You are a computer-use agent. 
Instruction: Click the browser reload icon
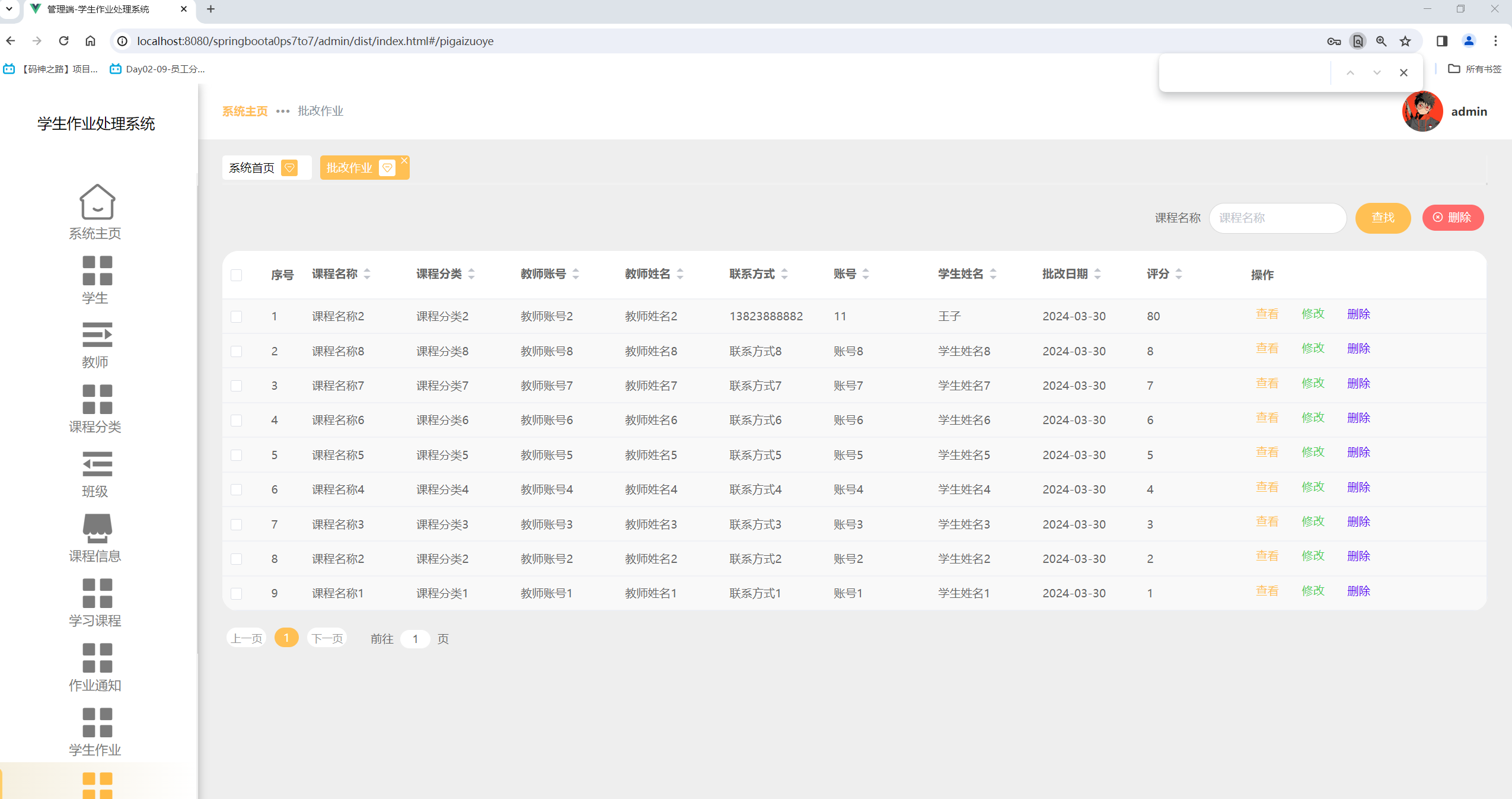coord(63,41)
